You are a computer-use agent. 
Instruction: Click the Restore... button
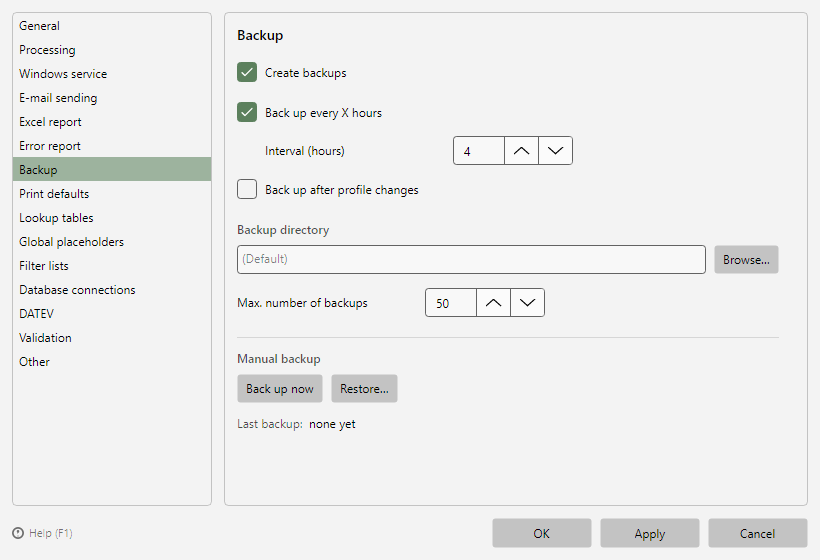click(364, 388)
